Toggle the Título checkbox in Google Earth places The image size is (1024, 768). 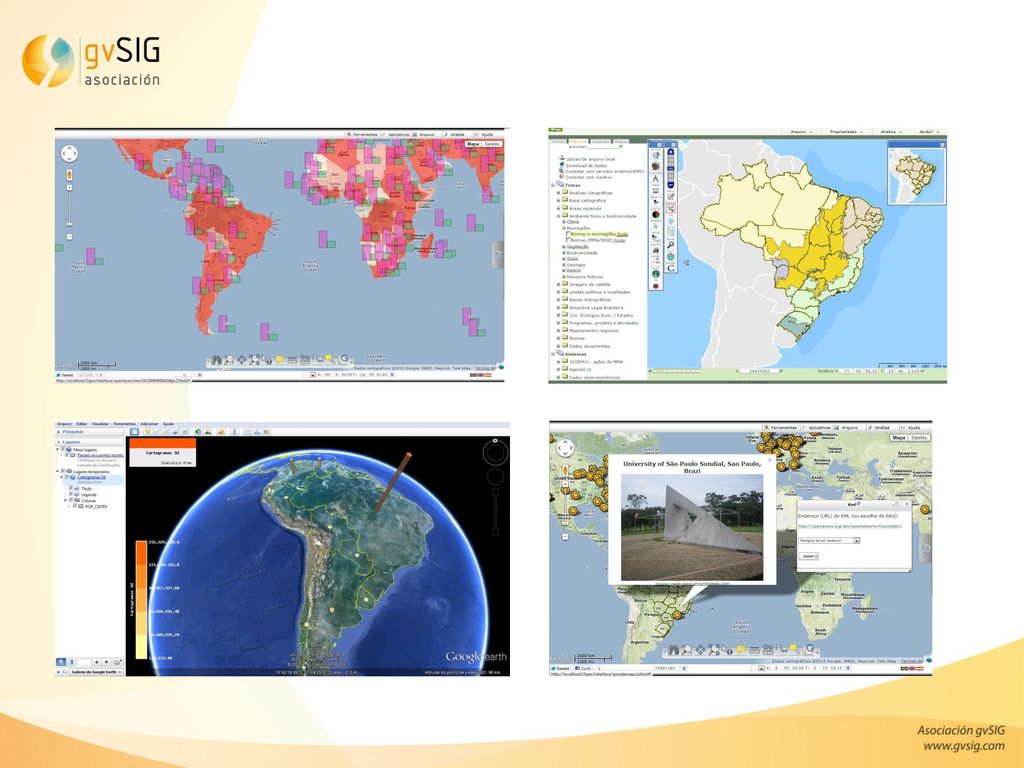[x=70, y=488]
